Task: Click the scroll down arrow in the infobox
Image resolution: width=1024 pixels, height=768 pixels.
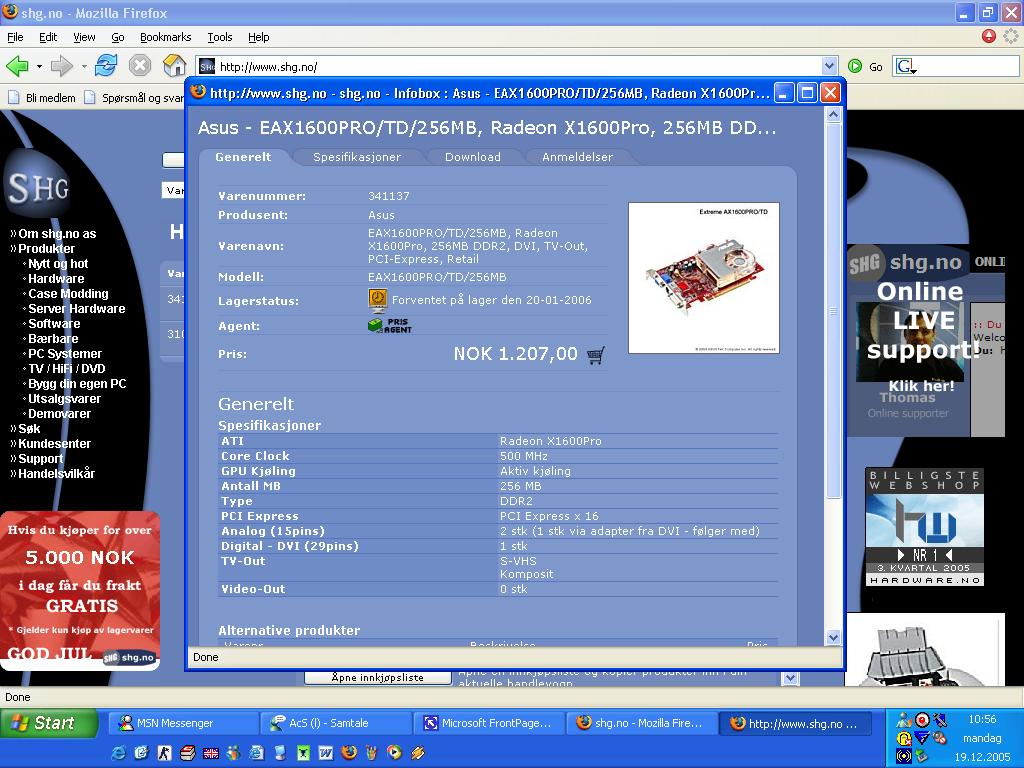Action: click(833, 637)
